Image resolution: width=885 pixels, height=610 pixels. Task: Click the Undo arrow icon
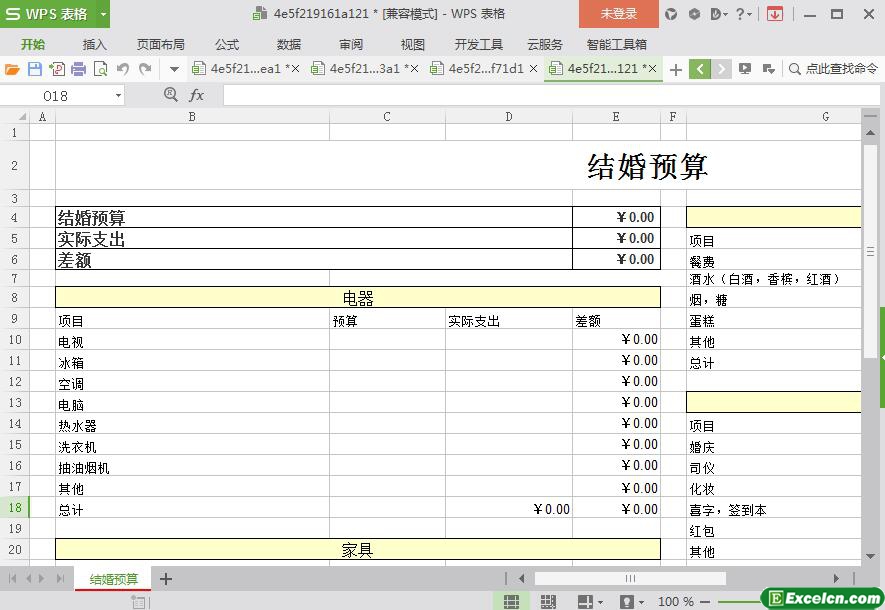tap(123, 69)
